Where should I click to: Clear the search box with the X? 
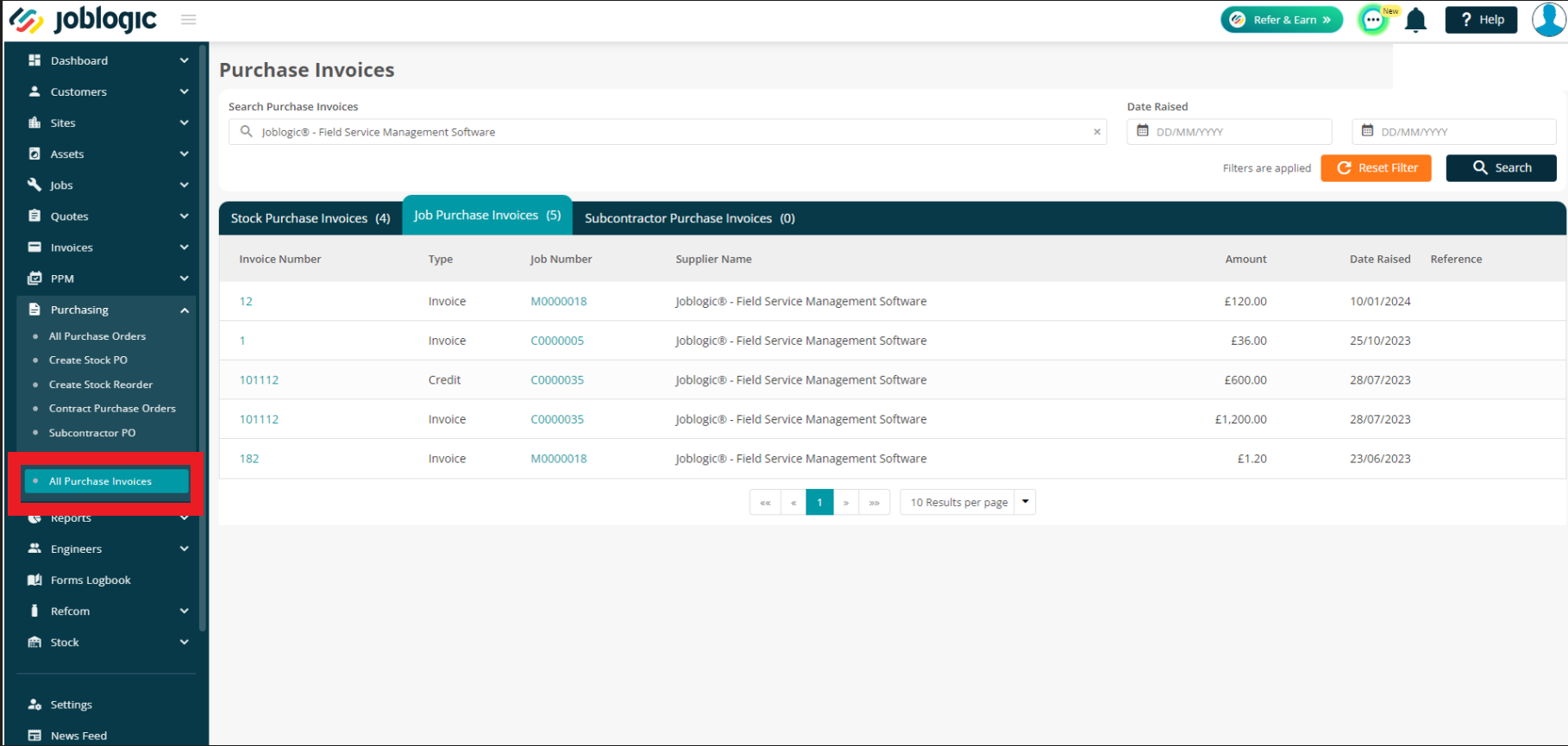coord(1097,132)
